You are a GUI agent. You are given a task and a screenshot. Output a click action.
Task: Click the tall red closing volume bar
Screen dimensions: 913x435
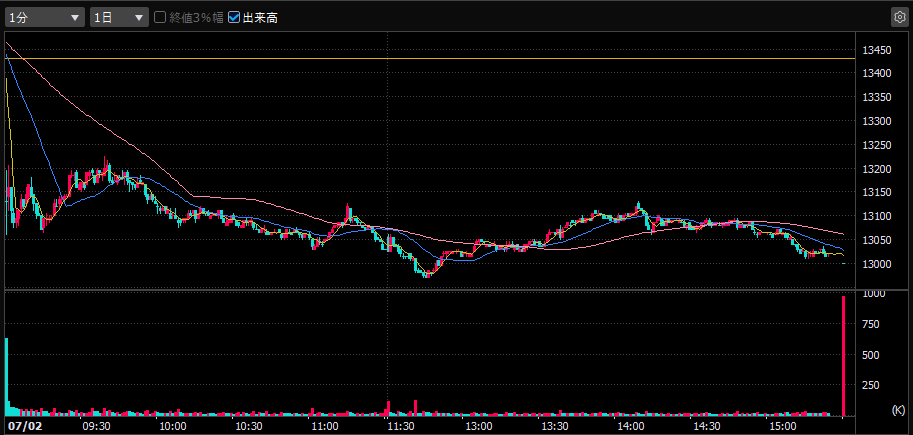click(843, 356)
